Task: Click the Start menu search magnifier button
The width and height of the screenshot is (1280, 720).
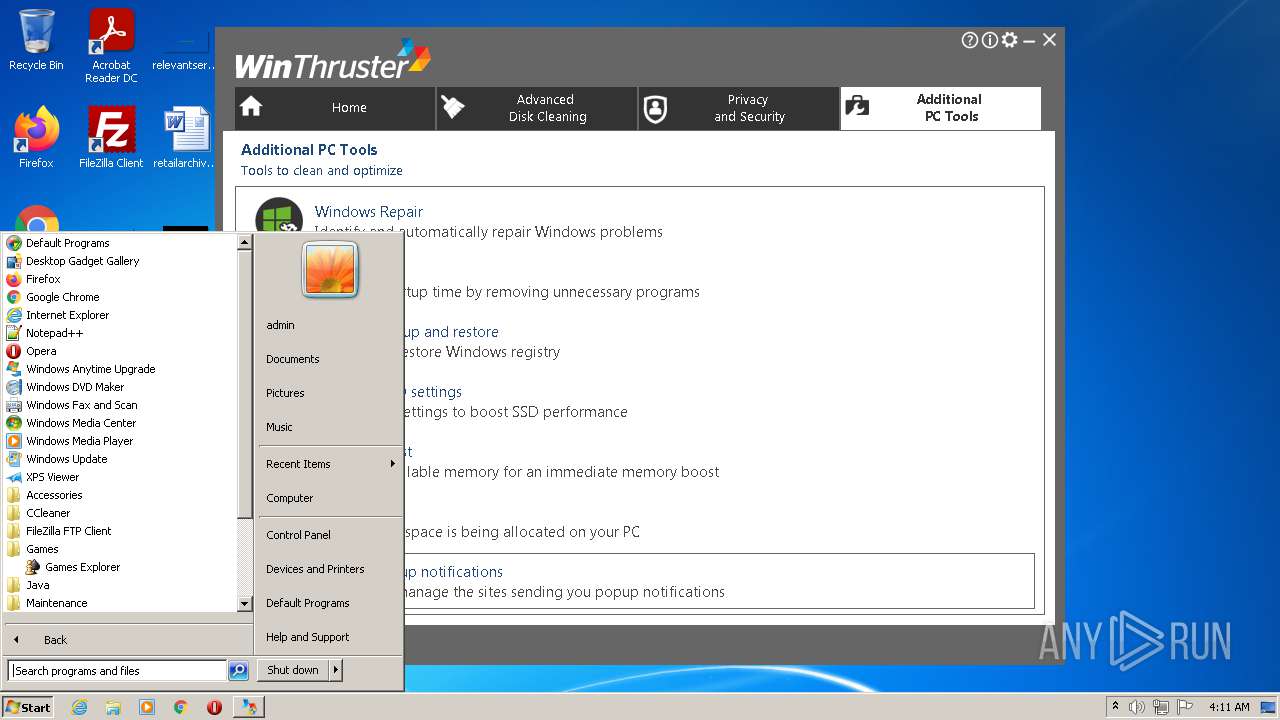Action: coord(238,671)
